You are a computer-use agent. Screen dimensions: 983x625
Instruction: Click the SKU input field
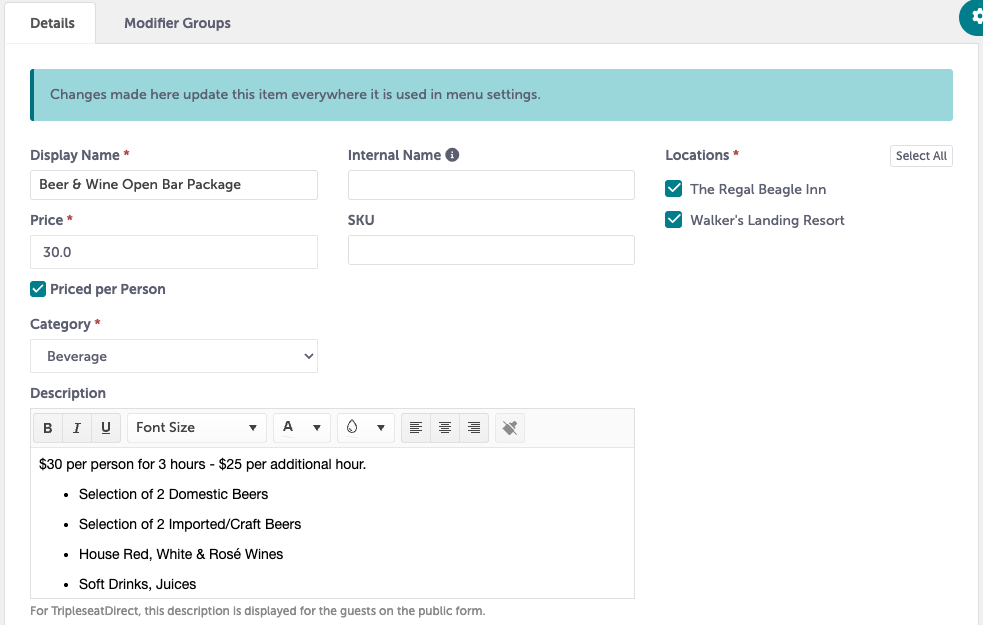point(491,250)
